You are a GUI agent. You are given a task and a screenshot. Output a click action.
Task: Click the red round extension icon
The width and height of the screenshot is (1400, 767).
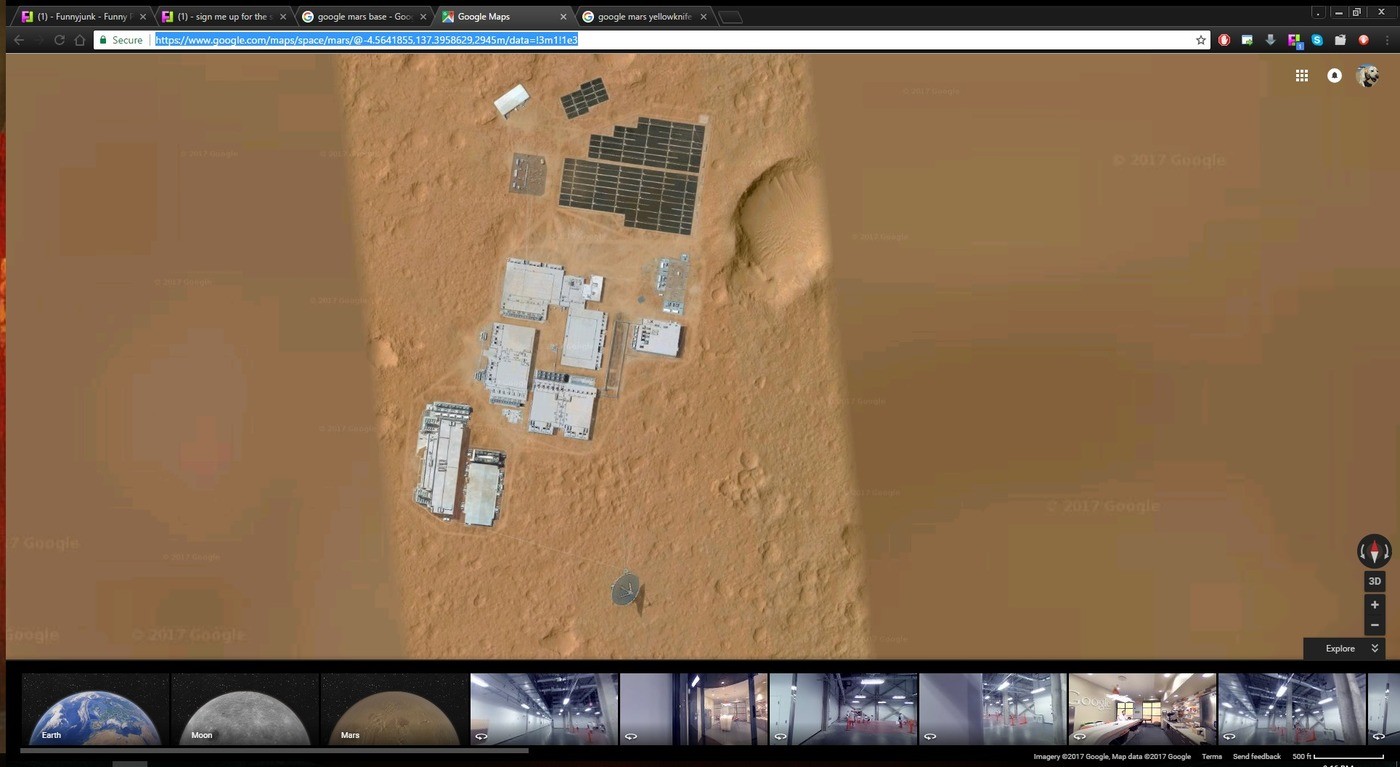pyautogui.click(x=1363, y=40)
